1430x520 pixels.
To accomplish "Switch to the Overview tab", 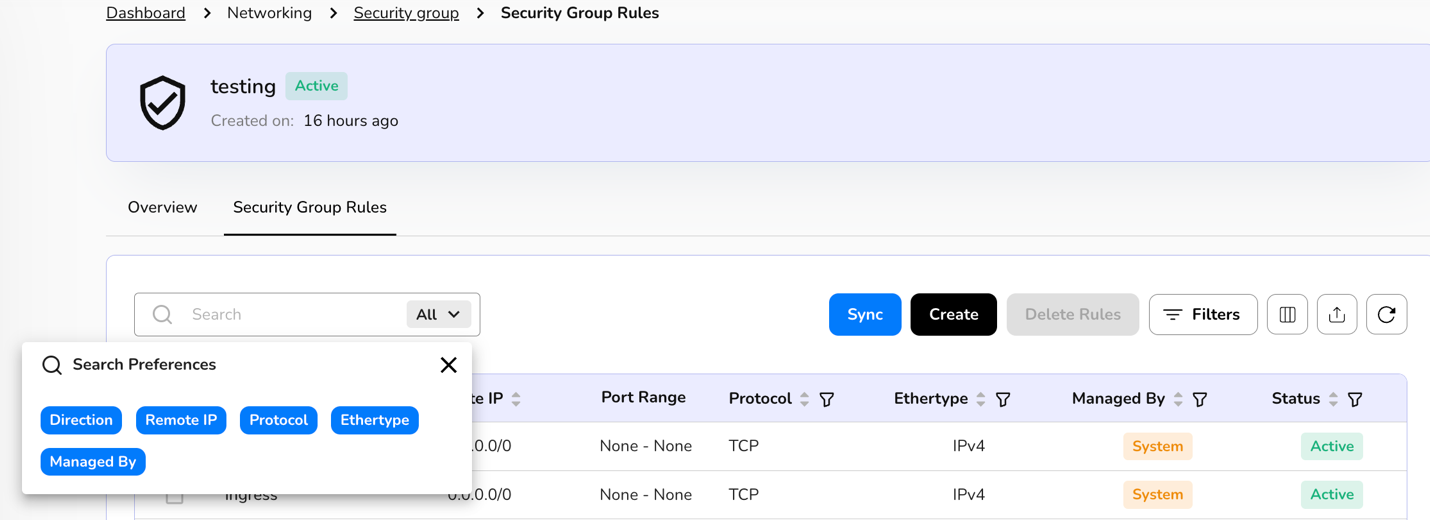I will coord(162,207).
